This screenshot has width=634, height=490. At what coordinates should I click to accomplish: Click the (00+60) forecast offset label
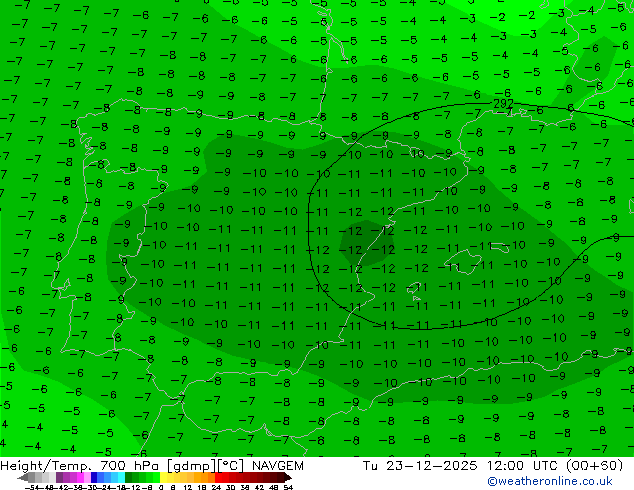pyautogui.click(x=595, y=466)
